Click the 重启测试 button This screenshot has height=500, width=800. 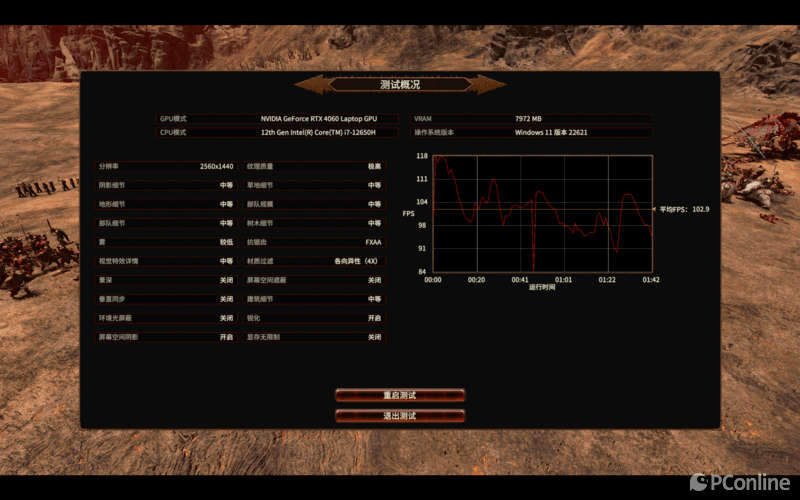pos(400,395)
